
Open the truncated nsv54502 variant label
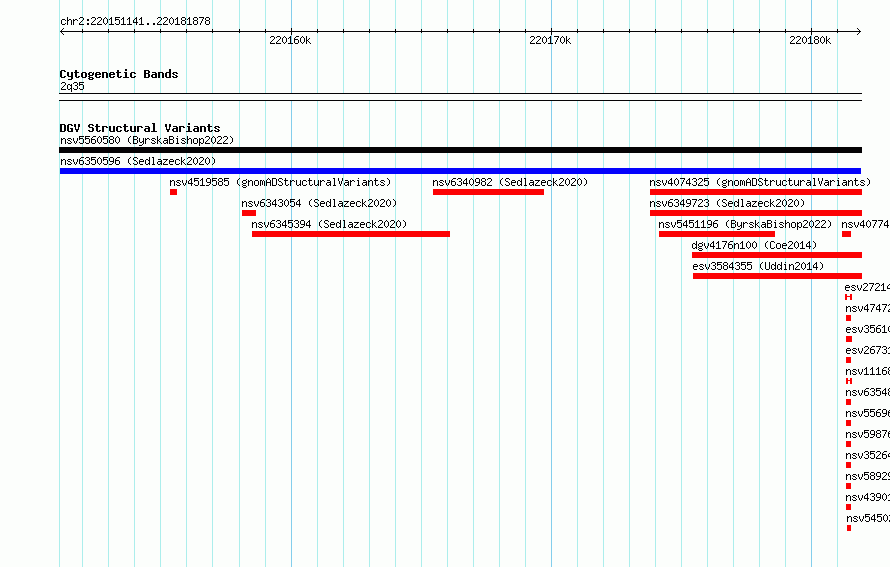point(868,518)
